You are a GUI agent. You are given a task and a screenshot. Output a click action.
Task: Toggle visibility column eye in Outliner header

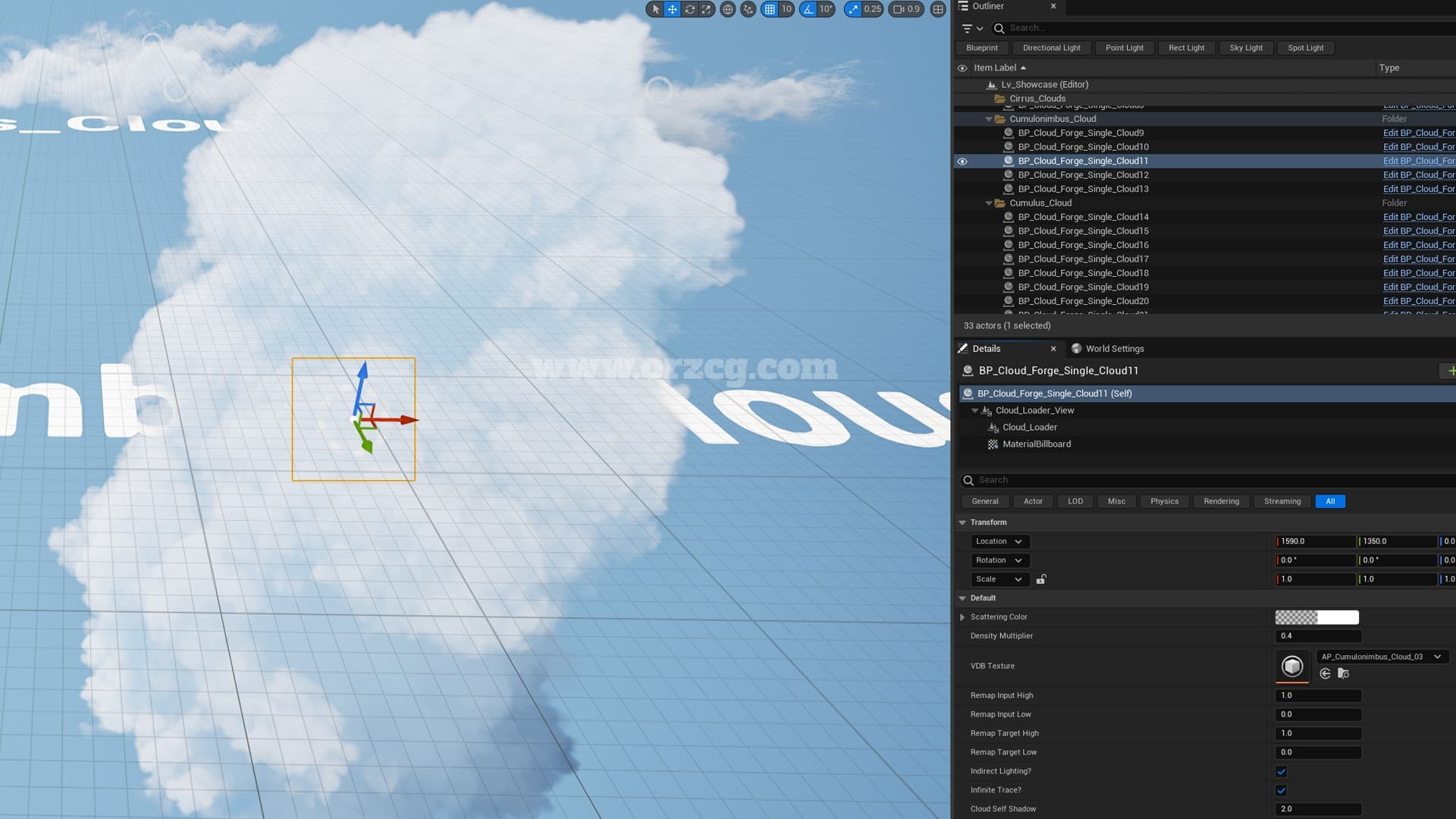[962, 68]
